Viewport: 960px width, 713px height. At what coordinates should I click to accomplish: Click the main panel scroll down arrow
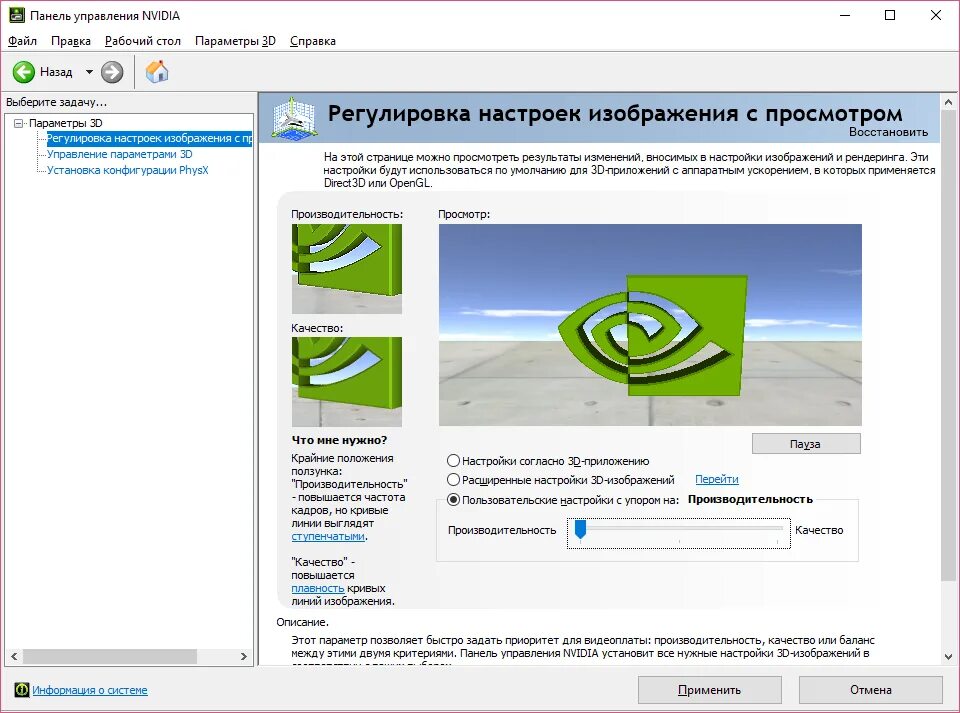point(948,657)
